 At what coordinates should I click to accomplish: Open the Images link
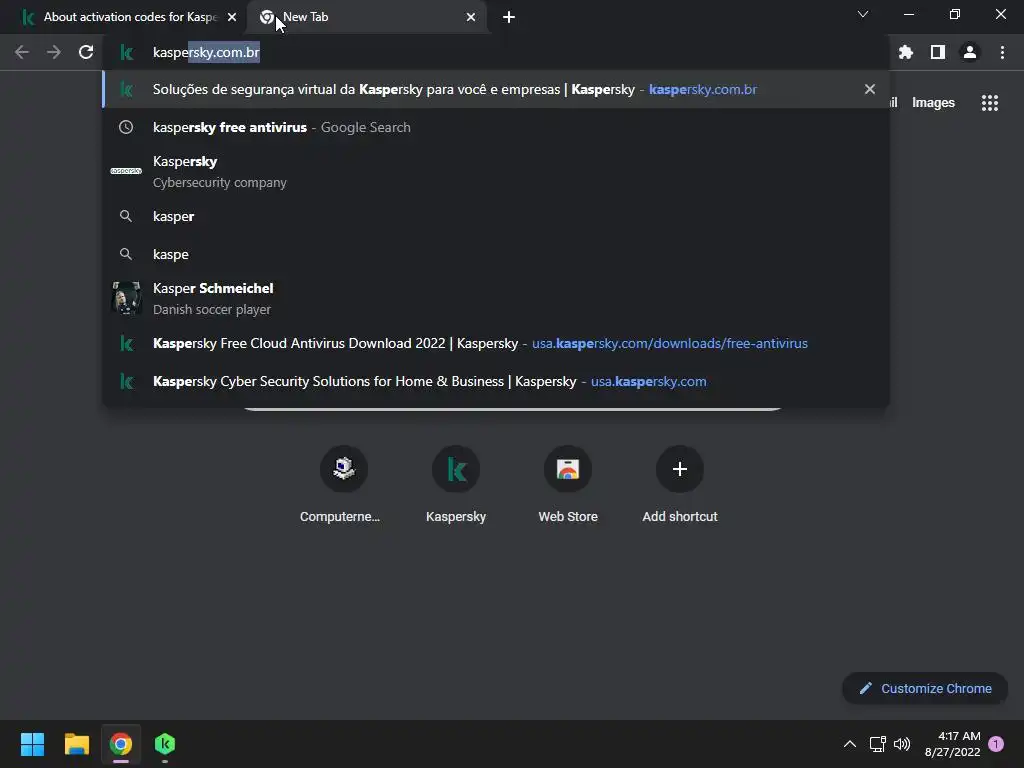(933, 103)
